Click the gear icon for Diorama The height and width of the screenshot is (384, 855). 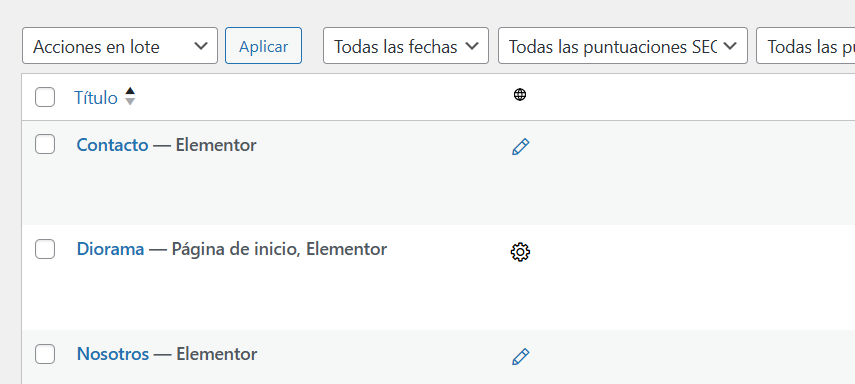pyautogui.click(x=521, y=252)
